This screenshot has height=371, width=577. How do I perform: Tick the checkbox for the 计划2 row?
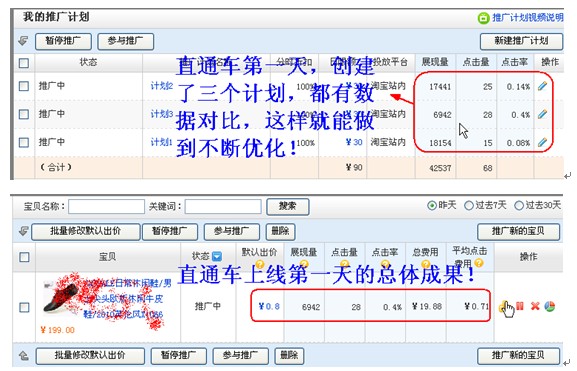coord(24,86)
